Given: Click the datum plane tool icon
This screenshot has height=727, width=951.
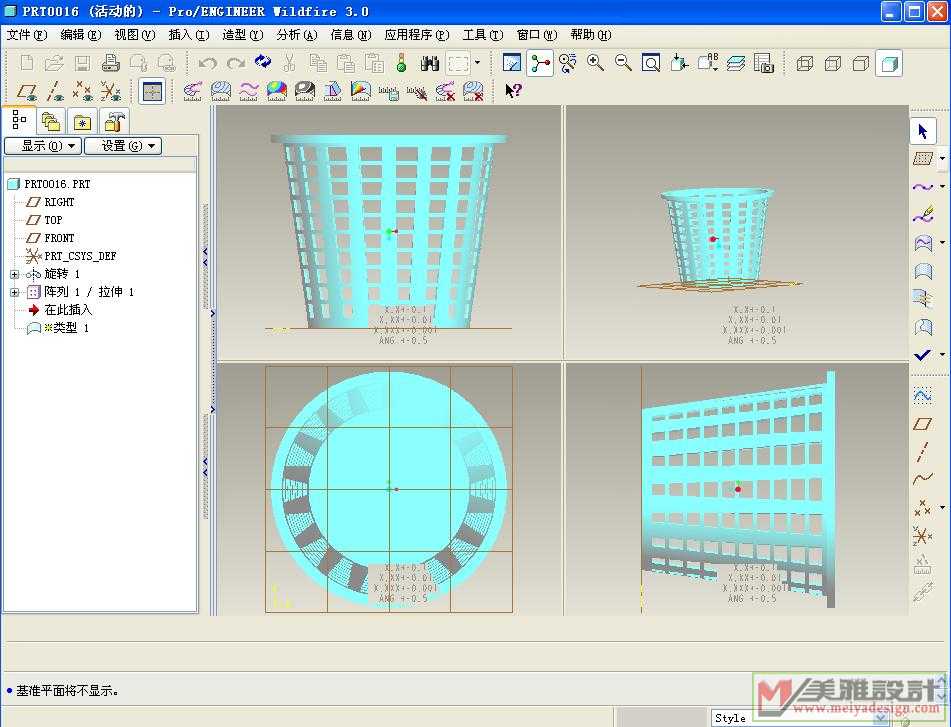Looking at the screenshot, I should (922, 423).
